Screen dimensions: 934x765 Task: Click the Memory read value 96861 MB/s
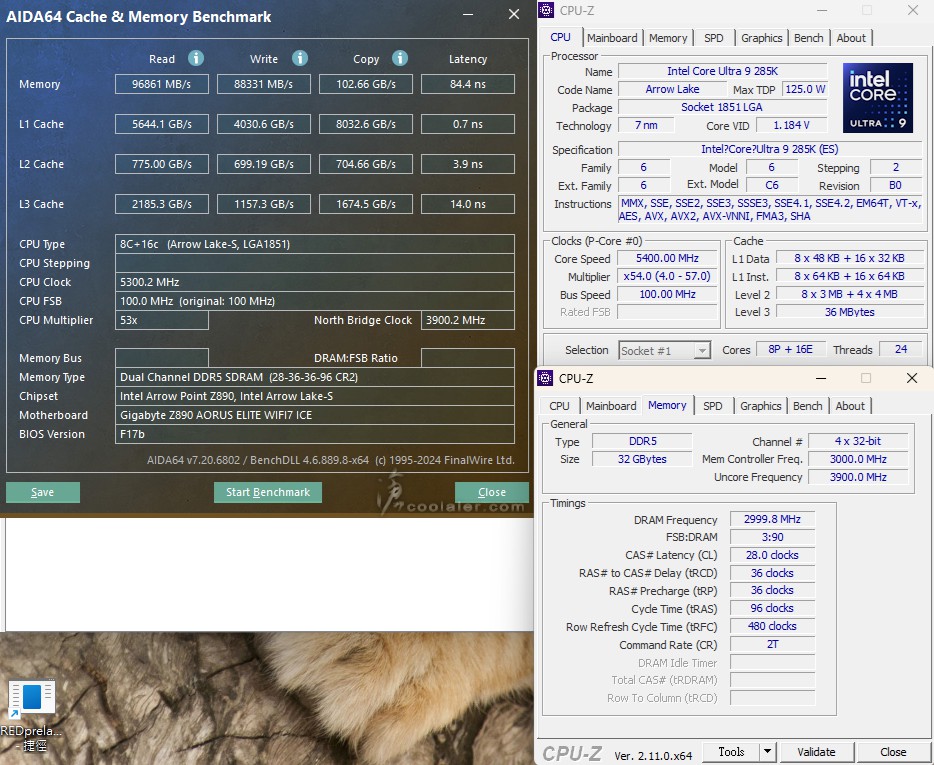coord(161,84)
